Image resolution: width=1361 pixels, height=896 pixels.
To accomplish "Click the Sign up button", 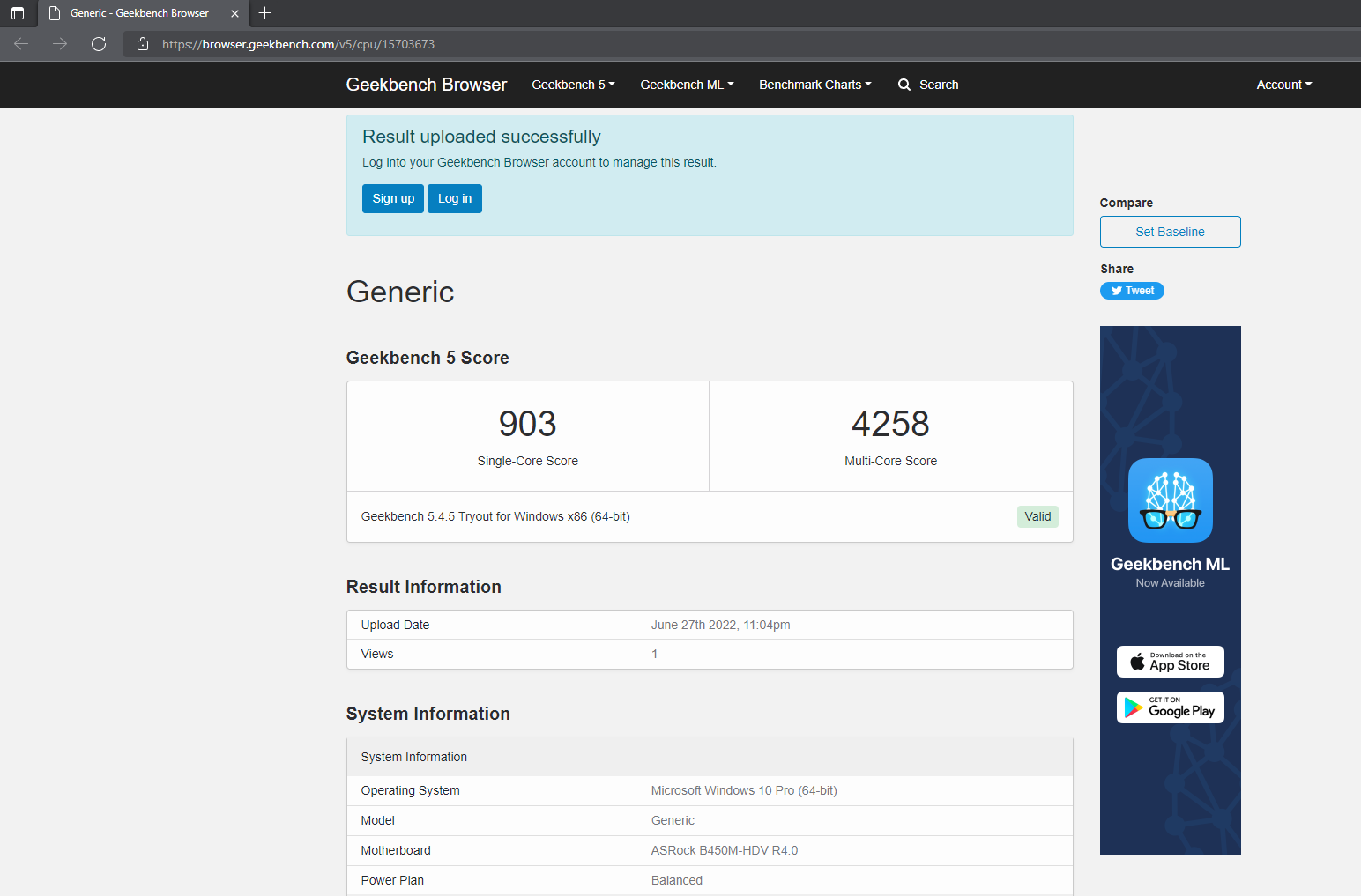I will point(393,198).
